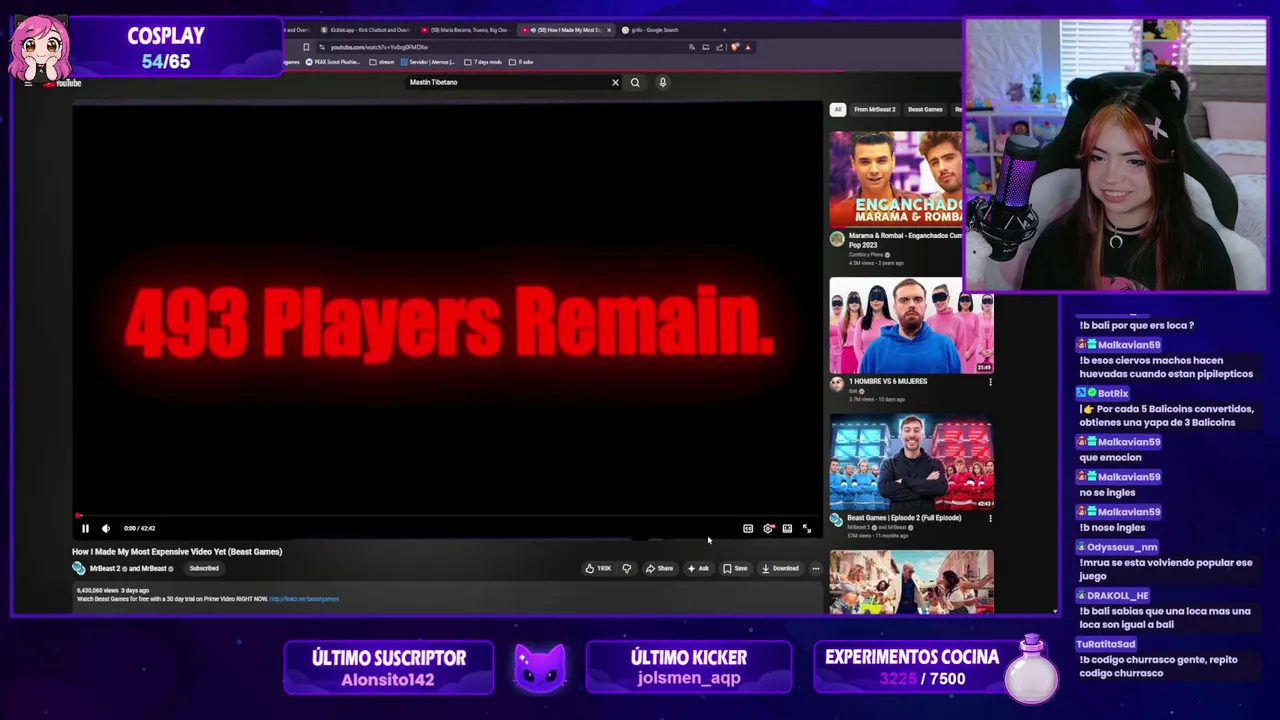Image resolution: width=1280 pixels, height=720 pixels.
Task: Download the video
Action: coord(780,568)
